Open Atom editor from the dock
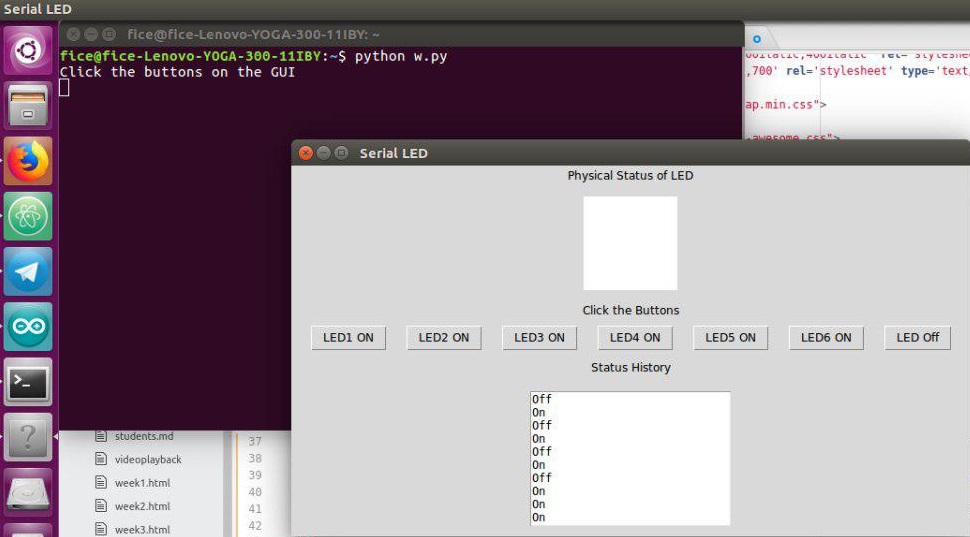This screenshot has height=537, width=970. coord(28,216)
